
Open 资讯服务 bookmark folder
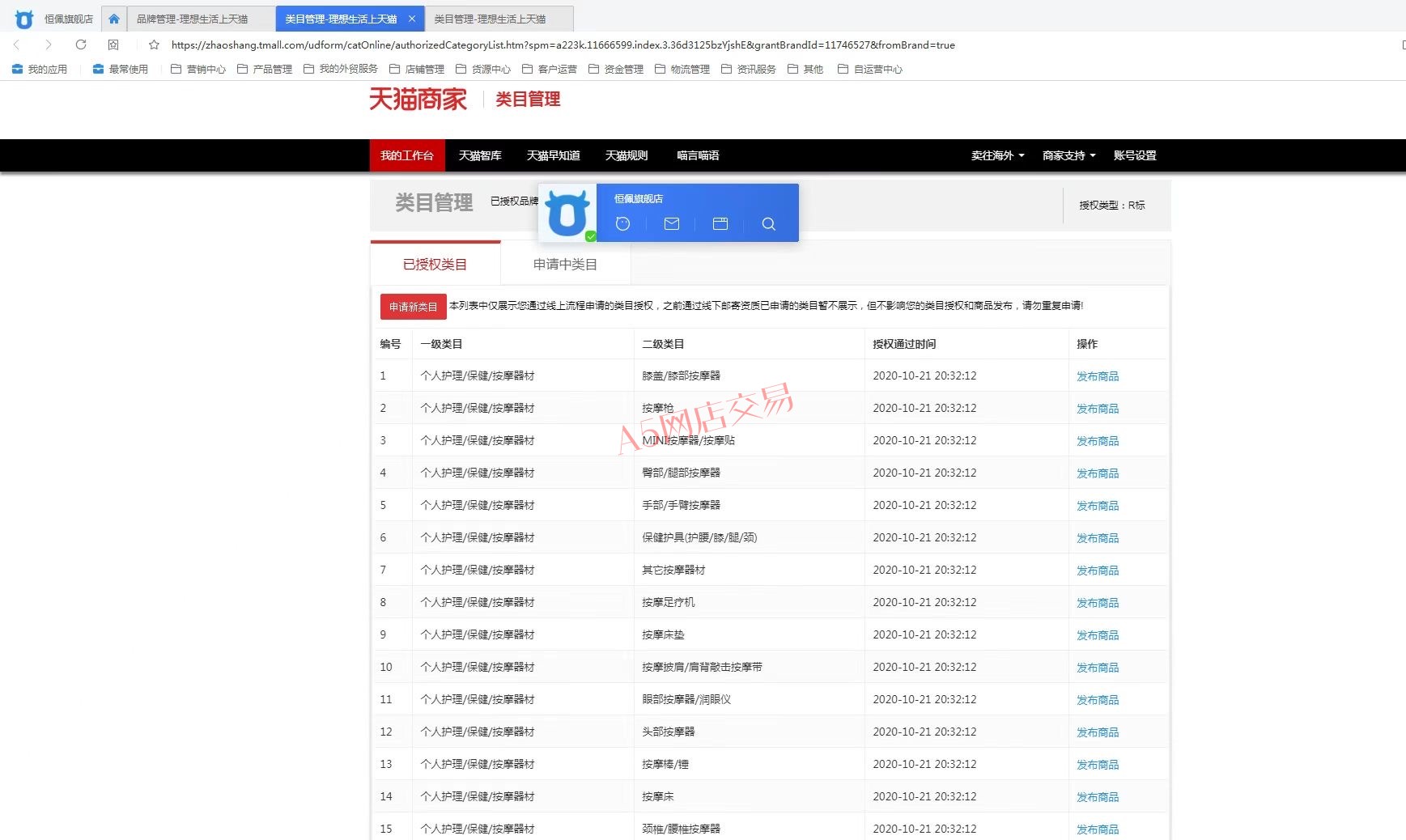749,70
